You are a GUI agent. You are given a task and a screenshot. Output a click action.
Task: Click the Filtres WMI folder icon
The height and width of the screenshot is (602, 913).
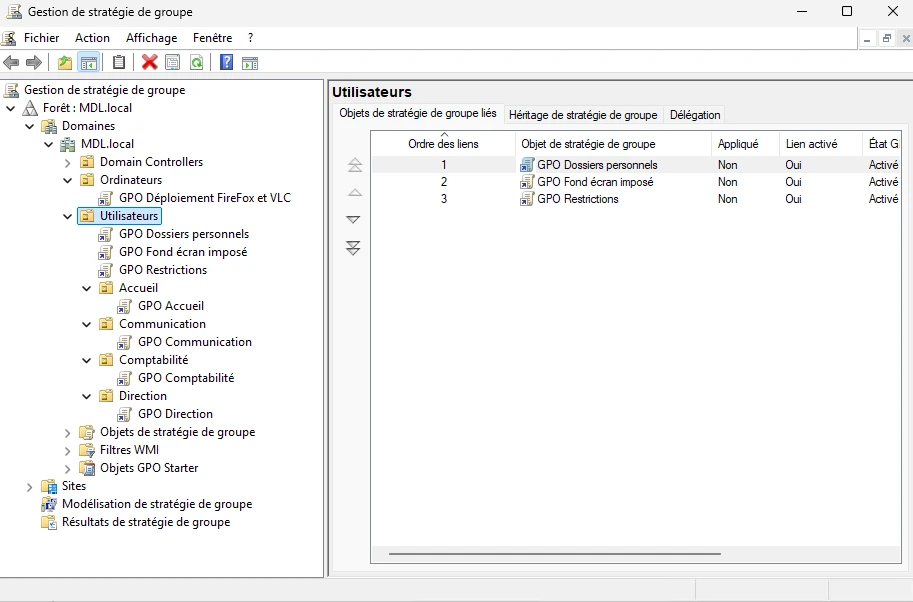87,450
